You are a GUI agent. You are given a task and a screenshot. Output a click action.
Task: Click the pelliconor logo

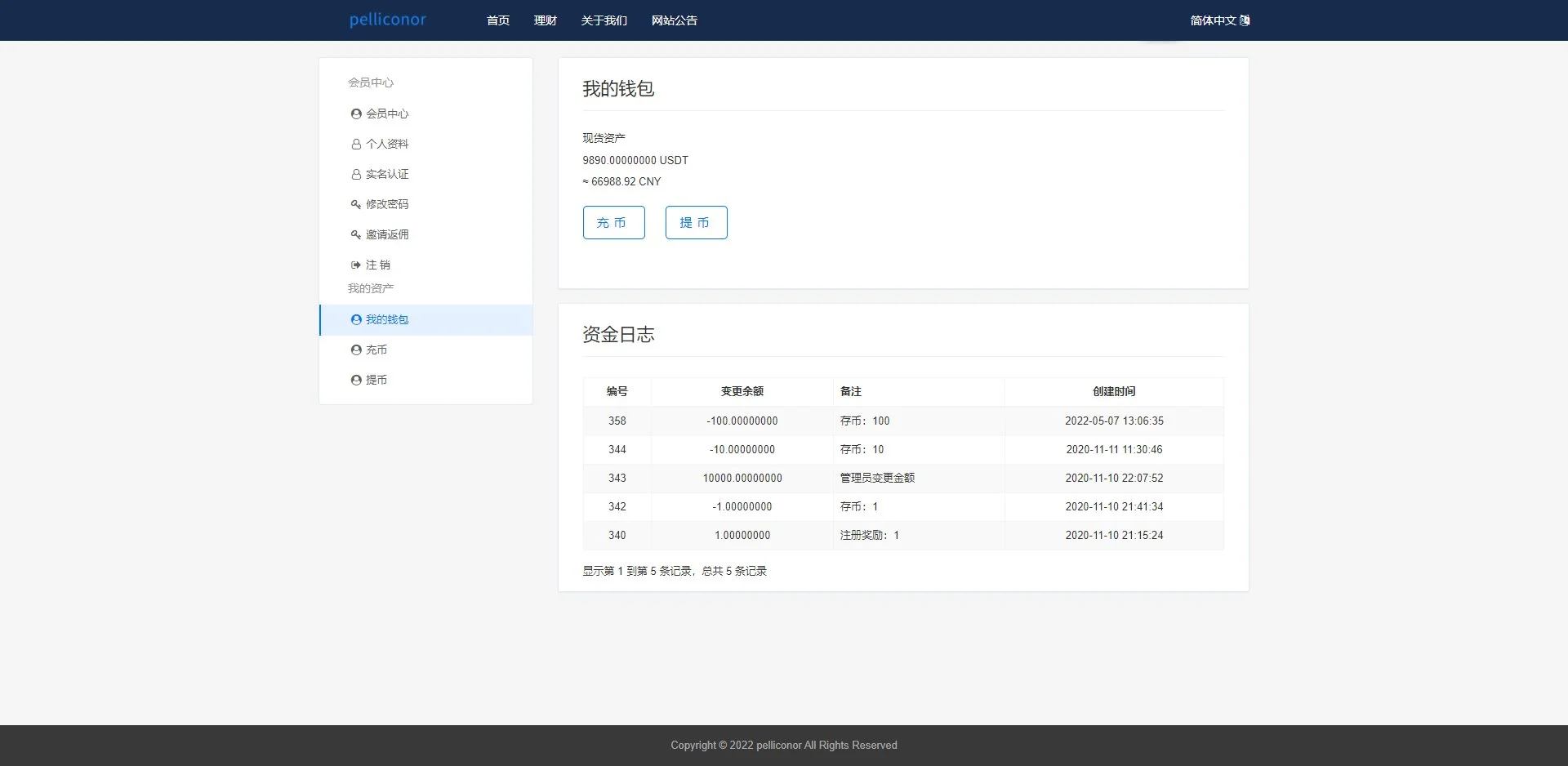(388, 20)
